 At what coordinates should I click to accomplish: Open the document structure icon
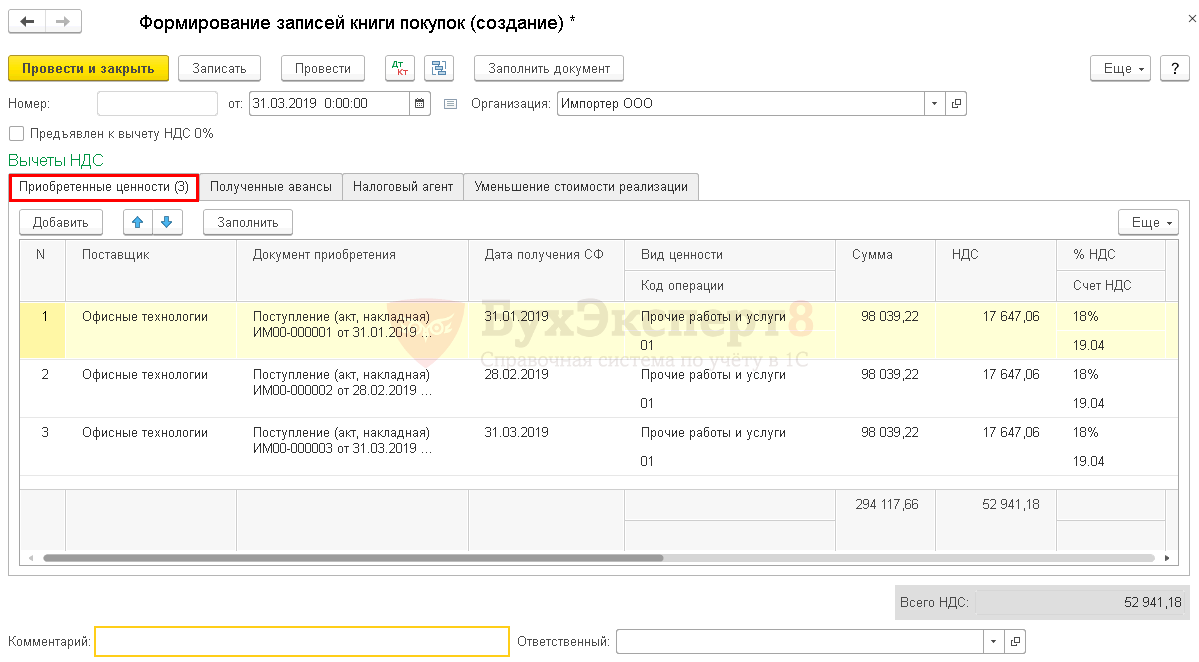pos(439,68)
